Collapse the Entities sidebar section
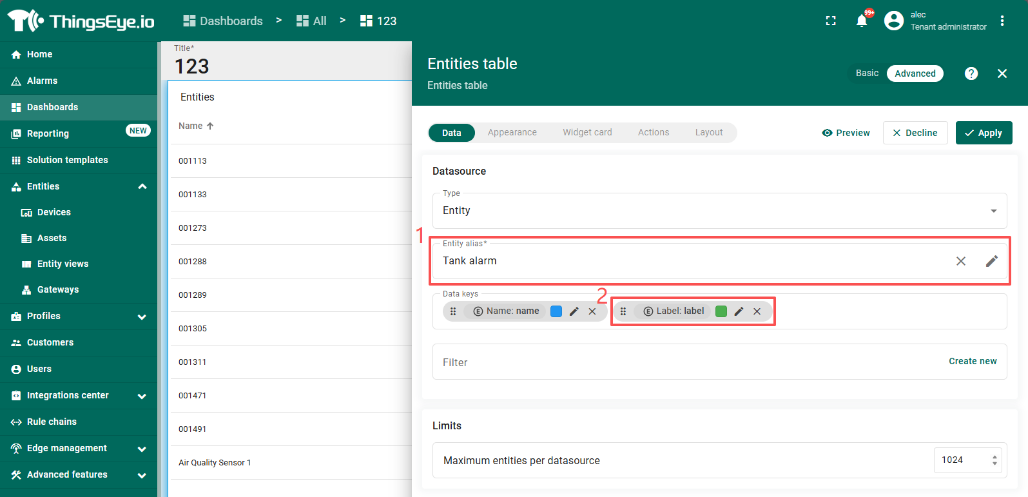This screenshot has width=1028, height=497. pos(142,186)
